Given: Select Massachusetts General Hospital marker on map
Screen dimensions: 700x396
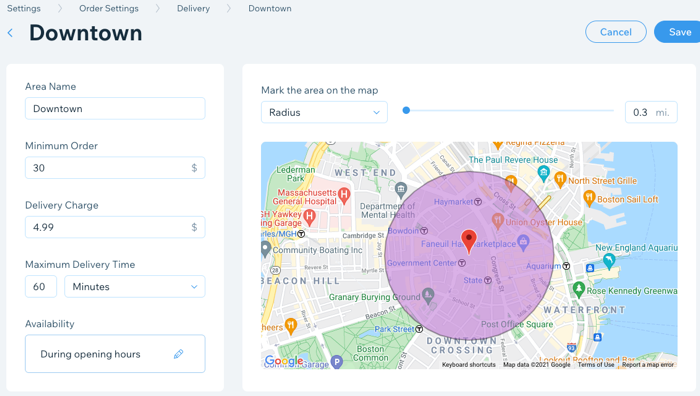Looking at the screenshot, I should [x=344, y=195].
